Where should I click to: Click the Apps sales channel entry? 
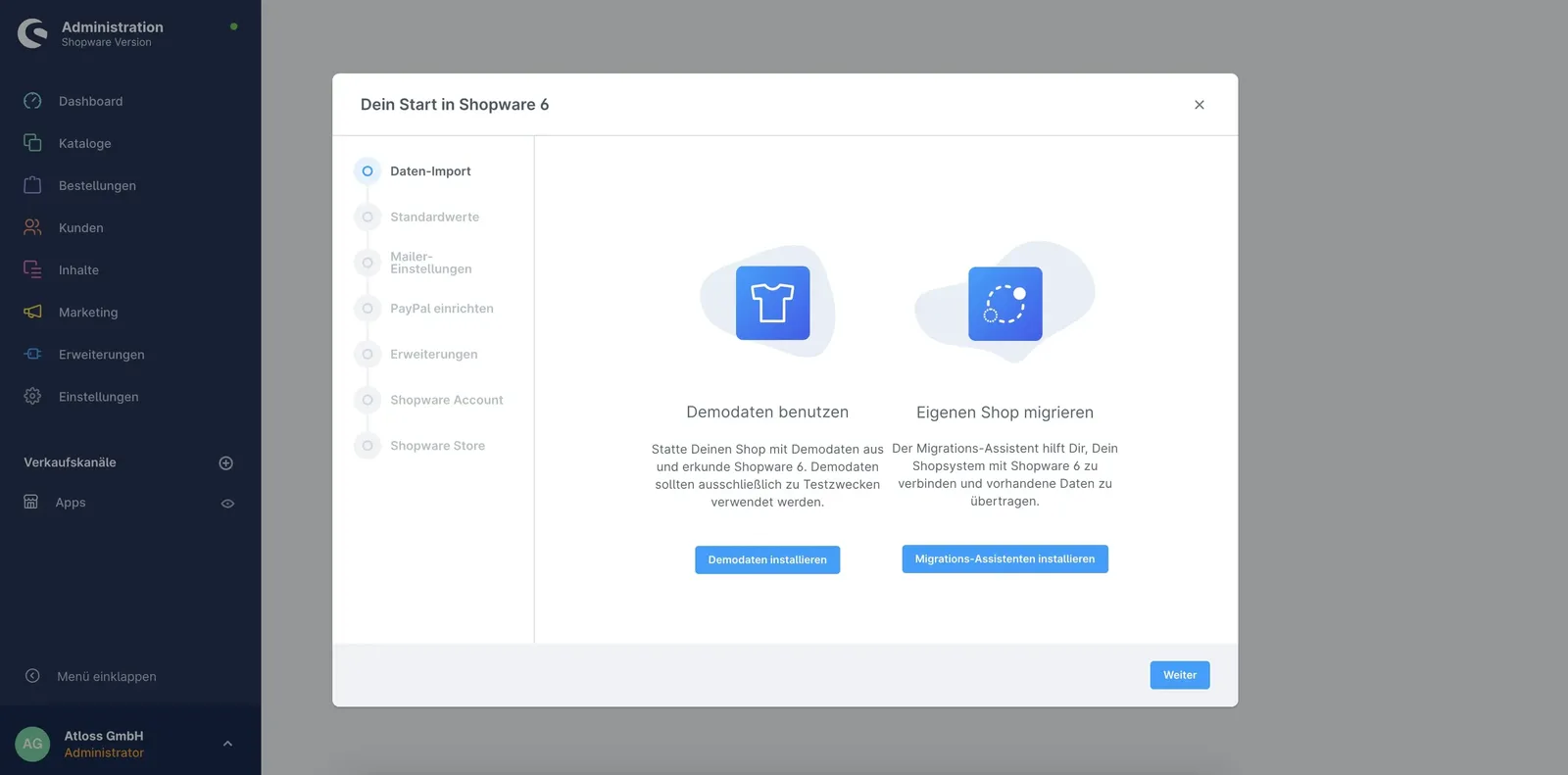(71, 503)
